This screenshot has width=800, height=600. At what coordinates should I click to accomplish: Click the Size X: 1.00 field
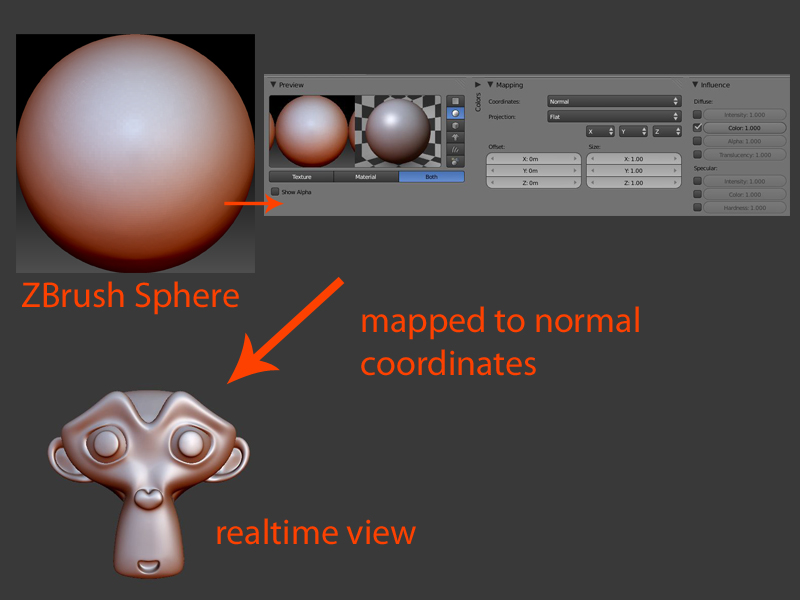click(x=634, y=159)
